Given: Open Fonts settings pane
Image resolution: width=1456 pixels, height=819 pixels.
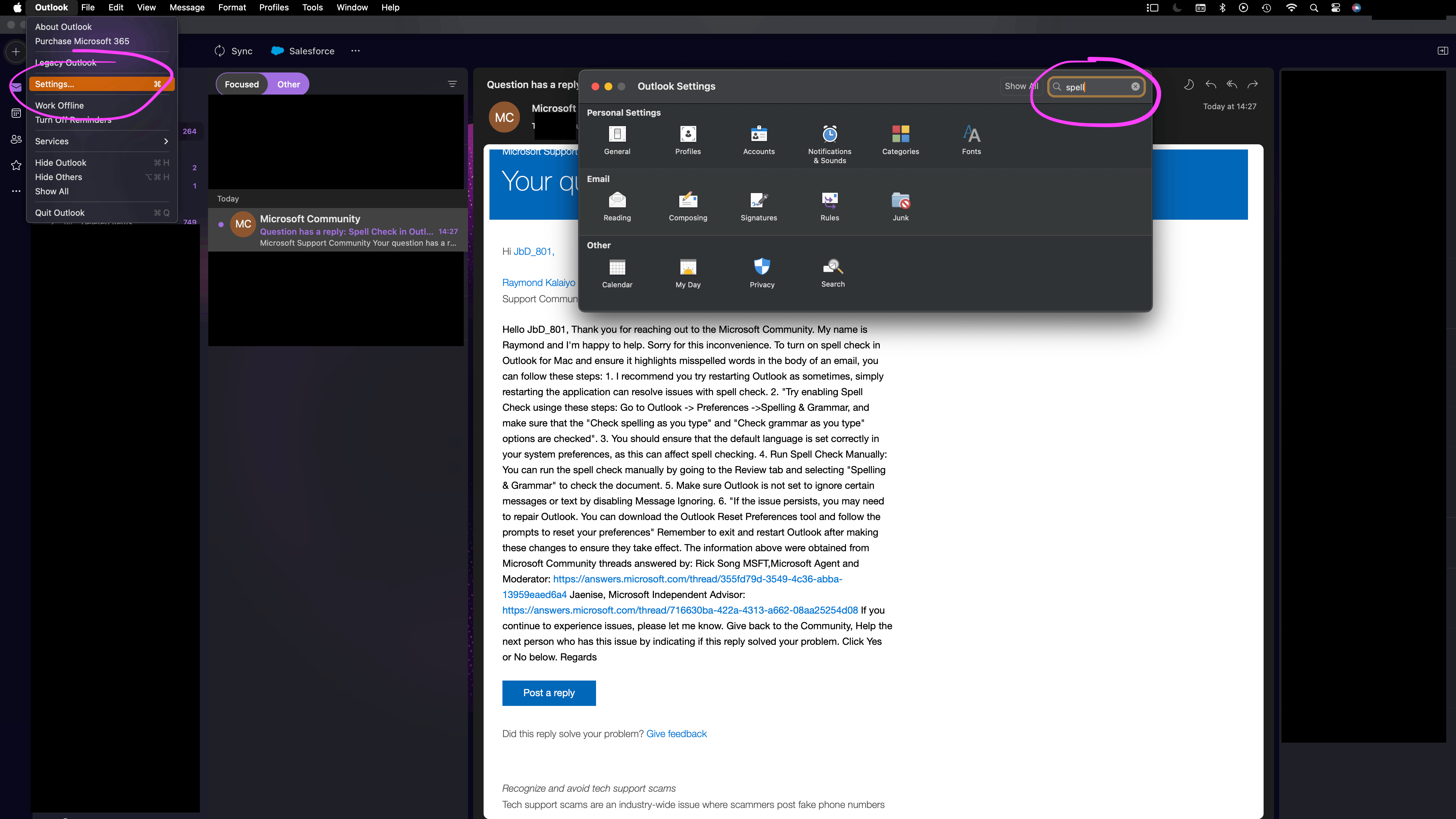Looking at the screenshot, I should [971, 140].
